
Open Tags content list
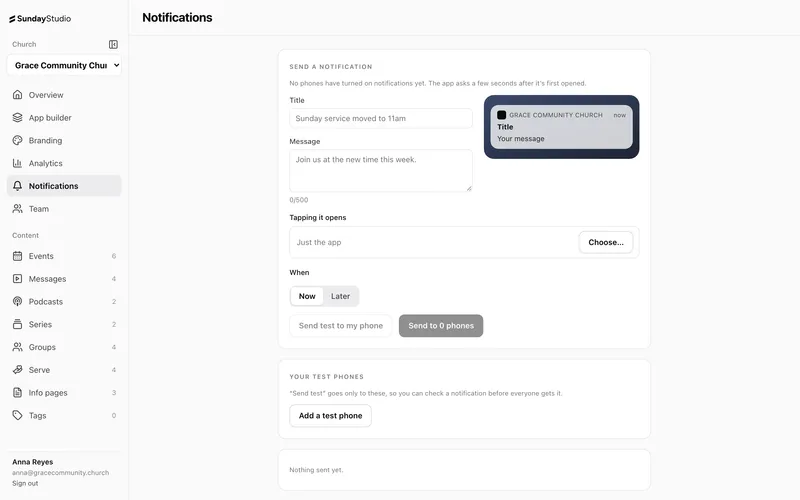tap(64, 415)
